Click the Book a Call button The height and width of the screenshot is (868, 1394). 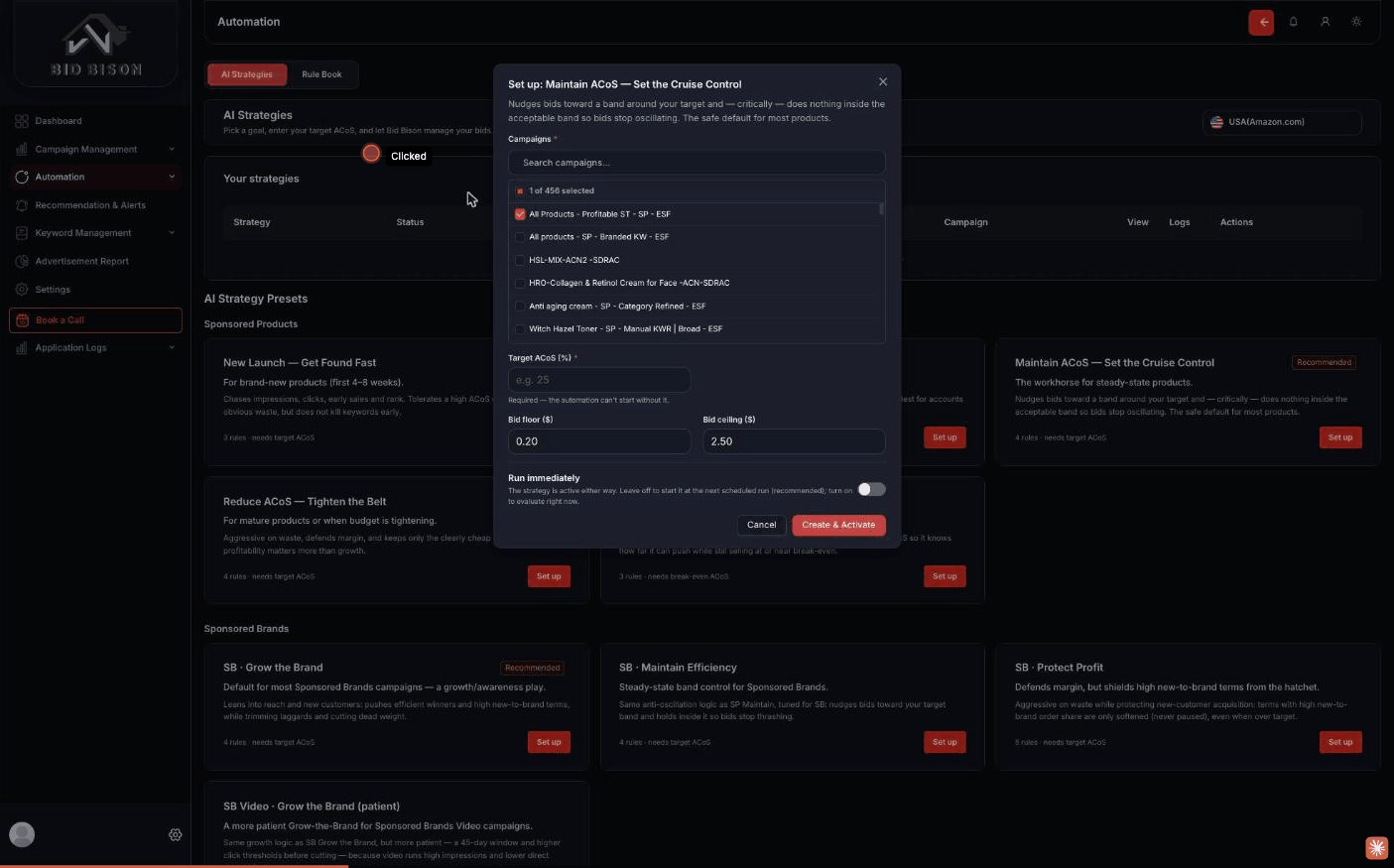pyautogui.click(x=95, y=320)
